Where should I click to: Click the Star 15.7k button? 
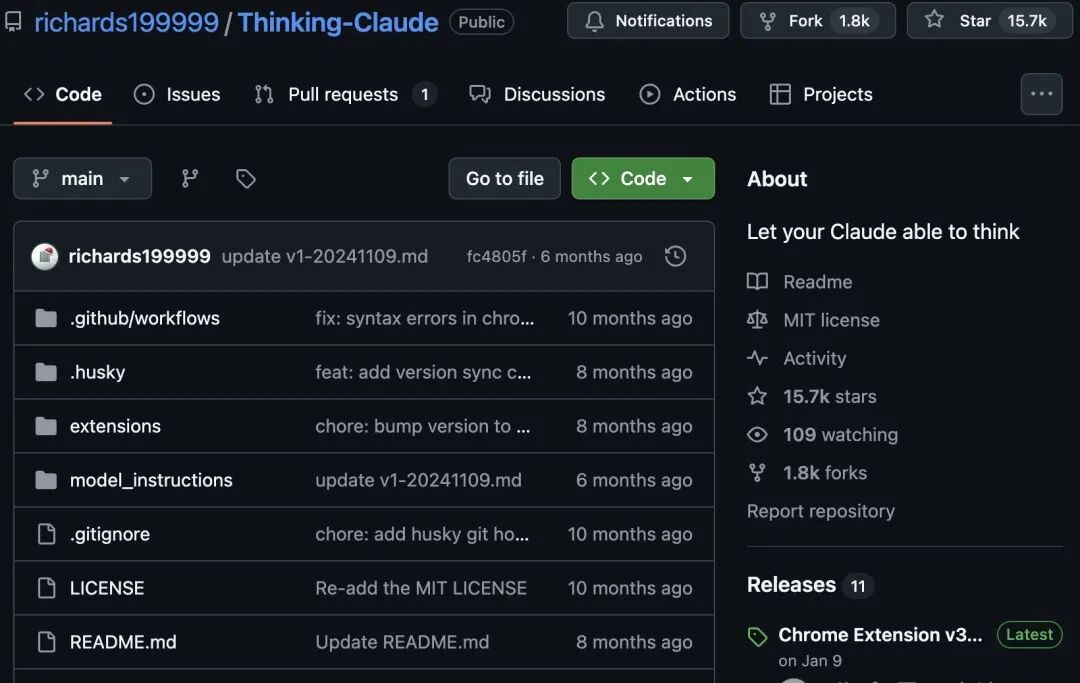(990, 21)
